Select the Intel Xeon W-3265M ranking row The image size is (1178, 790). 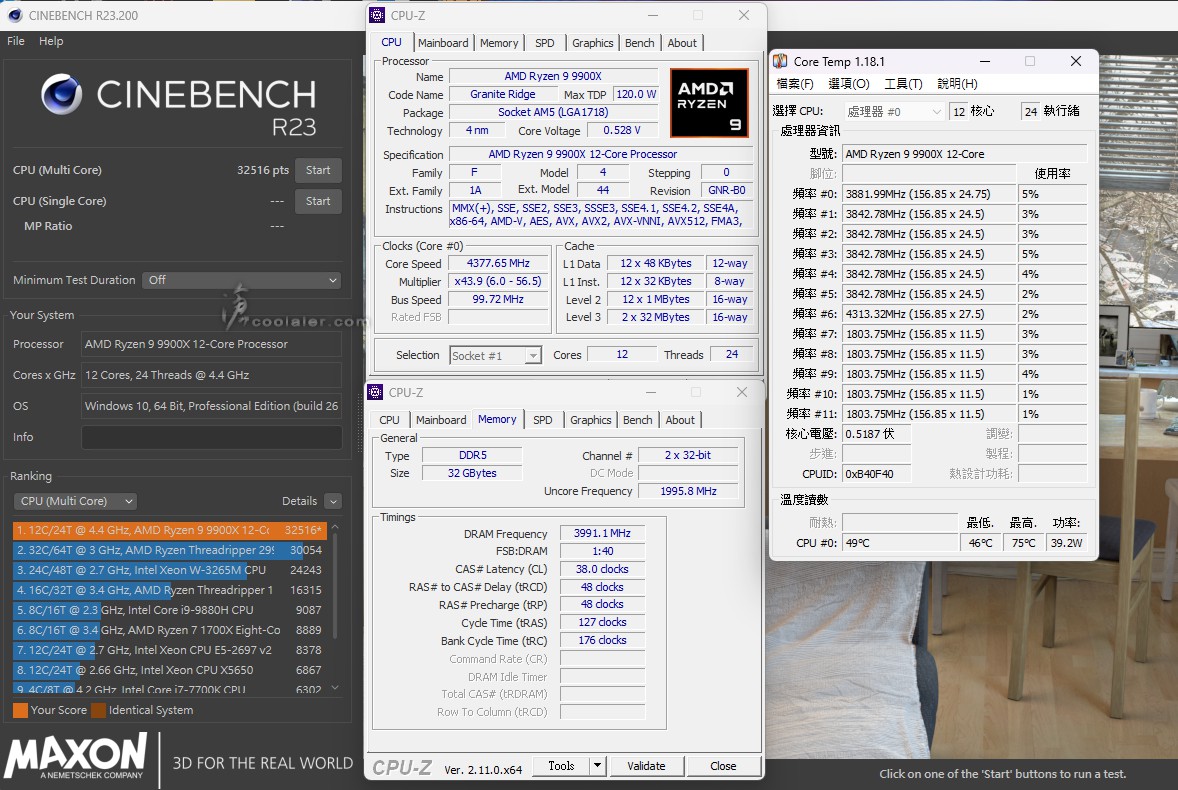[170, 570]
